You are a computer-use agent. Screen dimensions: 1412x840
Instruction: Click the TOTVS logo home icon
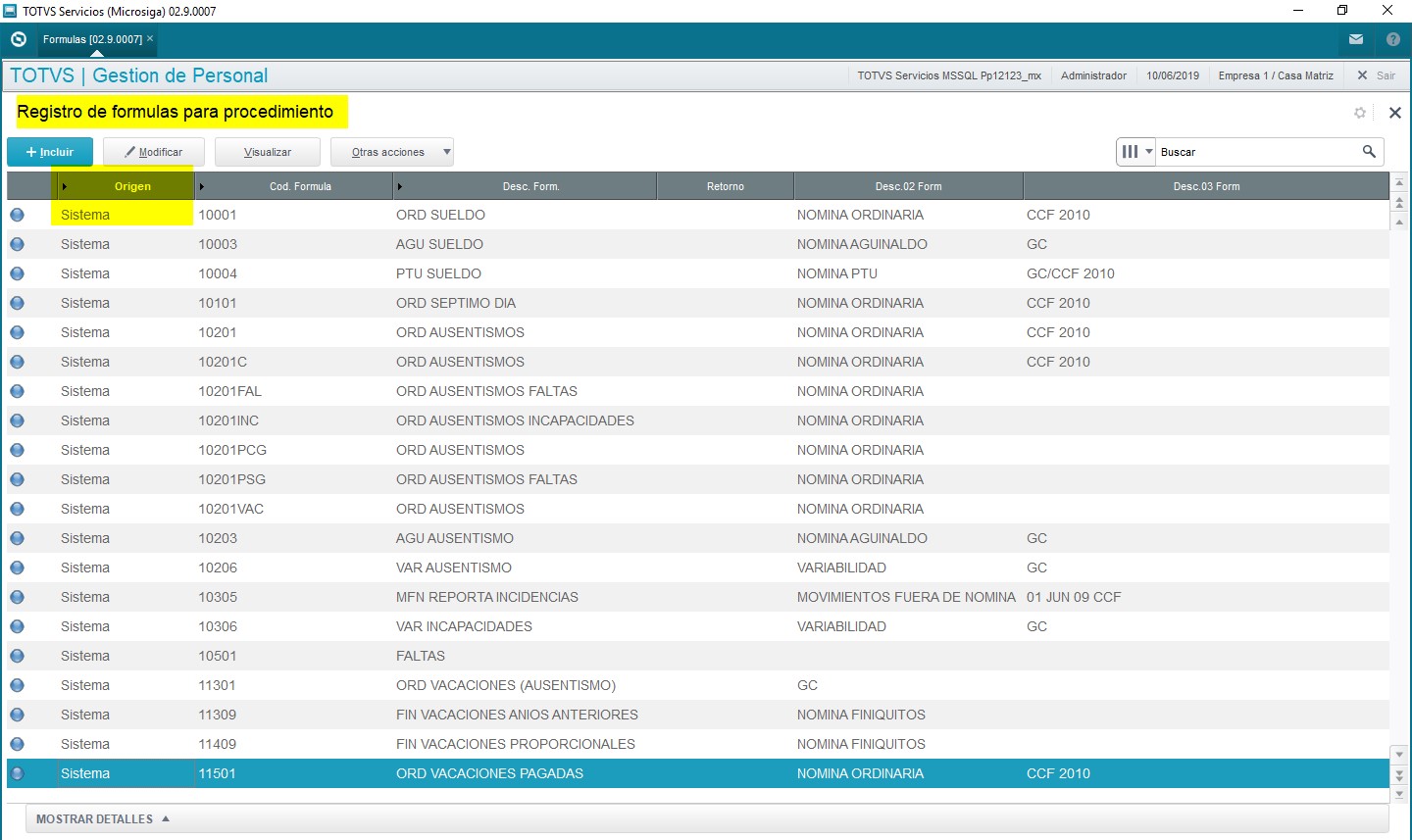[18, 39]
